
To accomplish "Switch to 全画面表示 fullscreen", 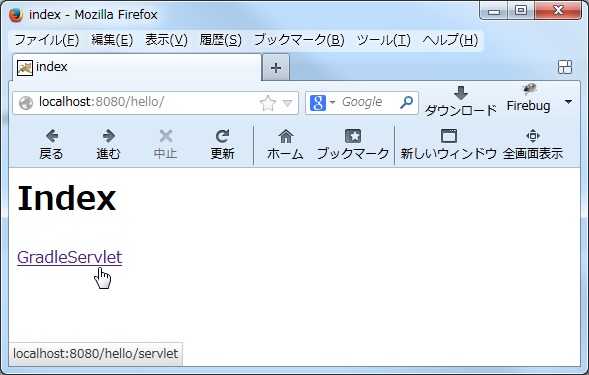I will 533,144.
